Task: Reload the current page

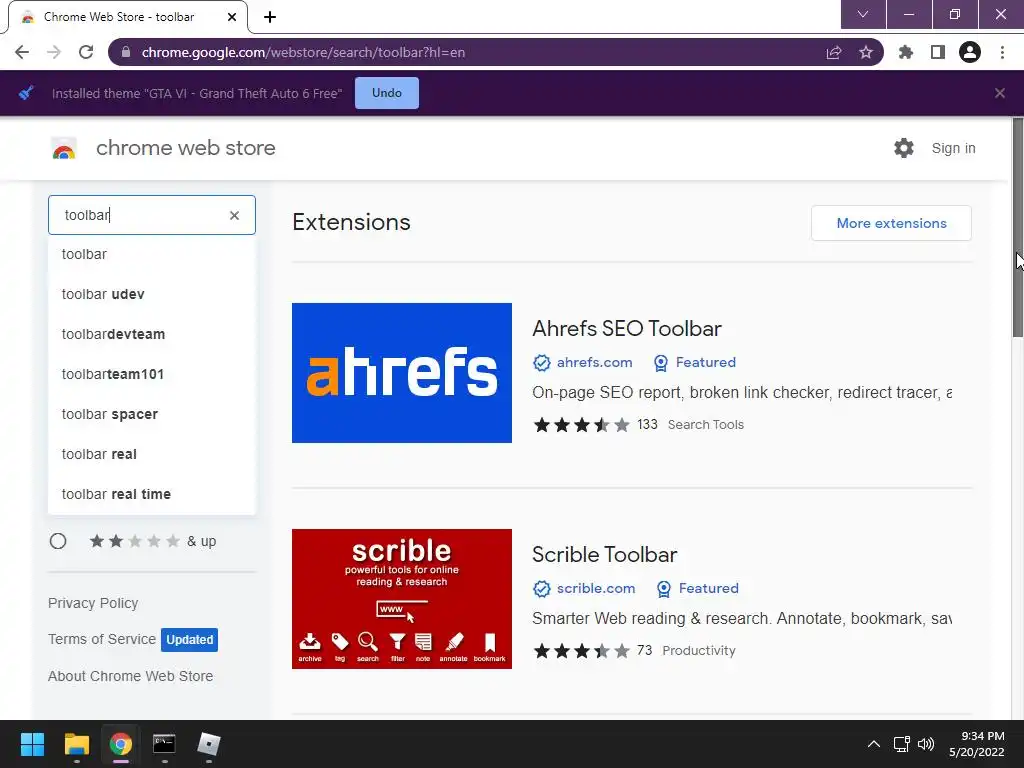Action: [x=86, y=52]
